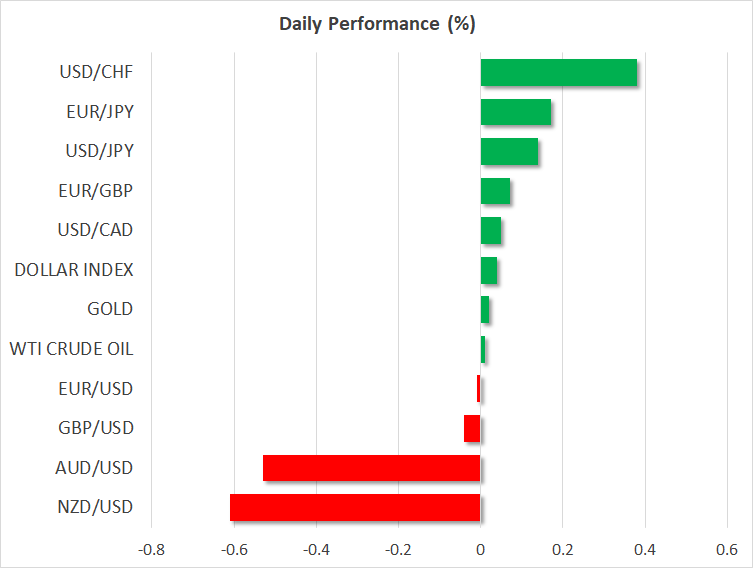
Task: Select the GOLD category label
Action: coord(110,309)
